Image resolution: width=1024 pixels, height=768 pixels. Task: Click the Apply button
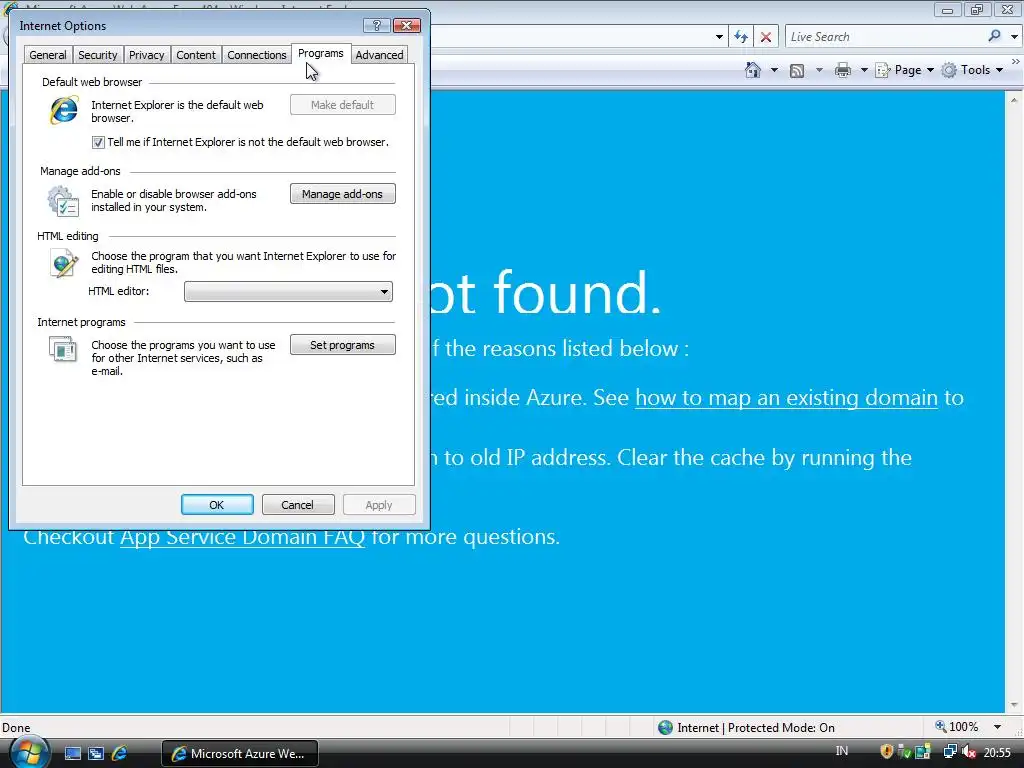[x=379, y=505]
